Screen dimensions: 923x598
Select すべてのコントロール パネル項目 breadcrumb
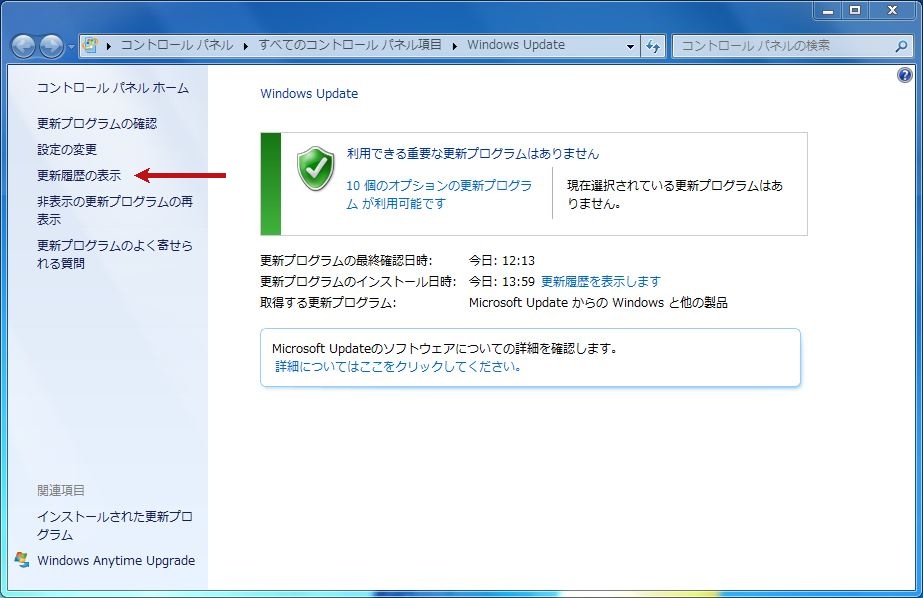click(x=350, y=45)
